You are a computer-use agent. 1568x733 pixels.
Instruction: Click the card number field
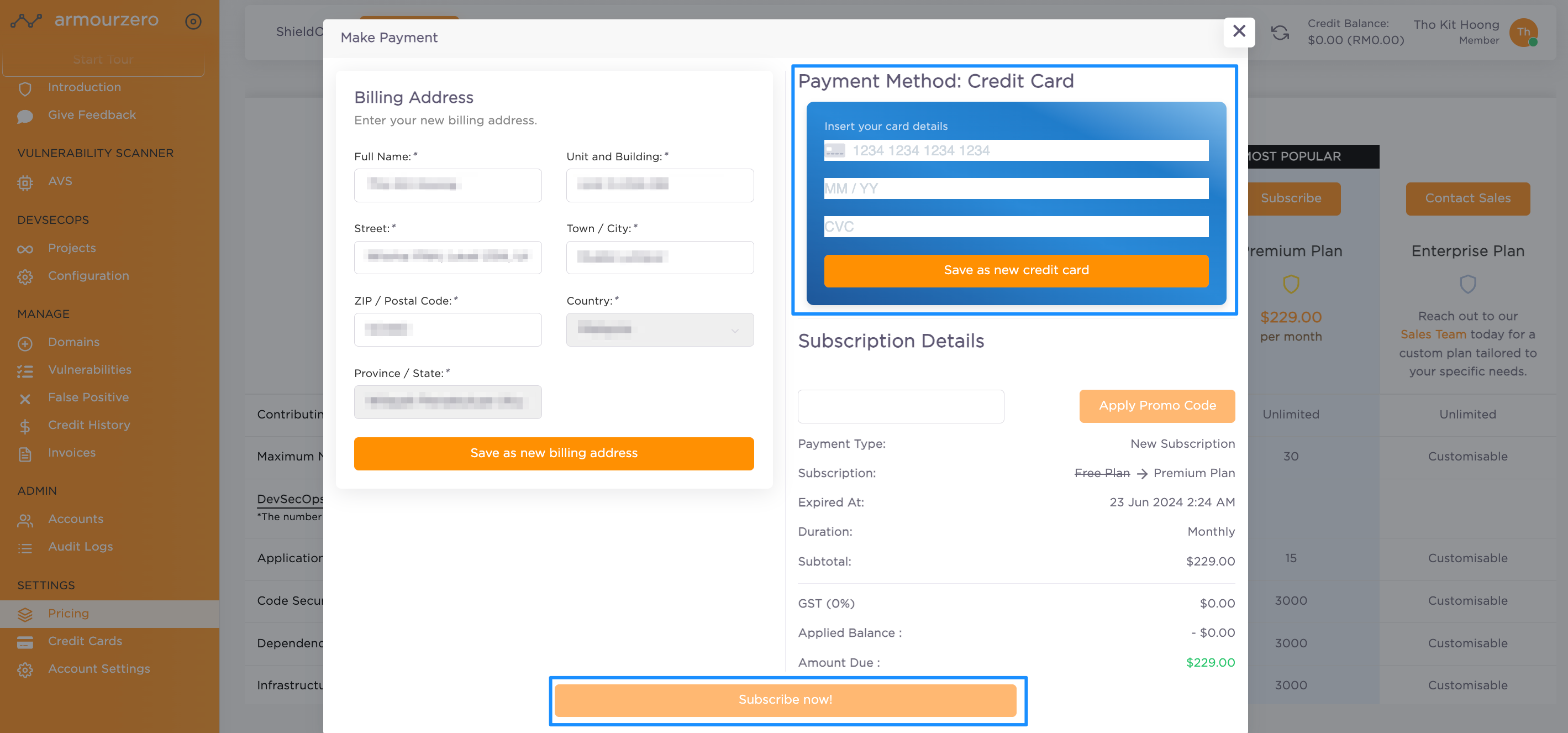tap(1016, 150)
